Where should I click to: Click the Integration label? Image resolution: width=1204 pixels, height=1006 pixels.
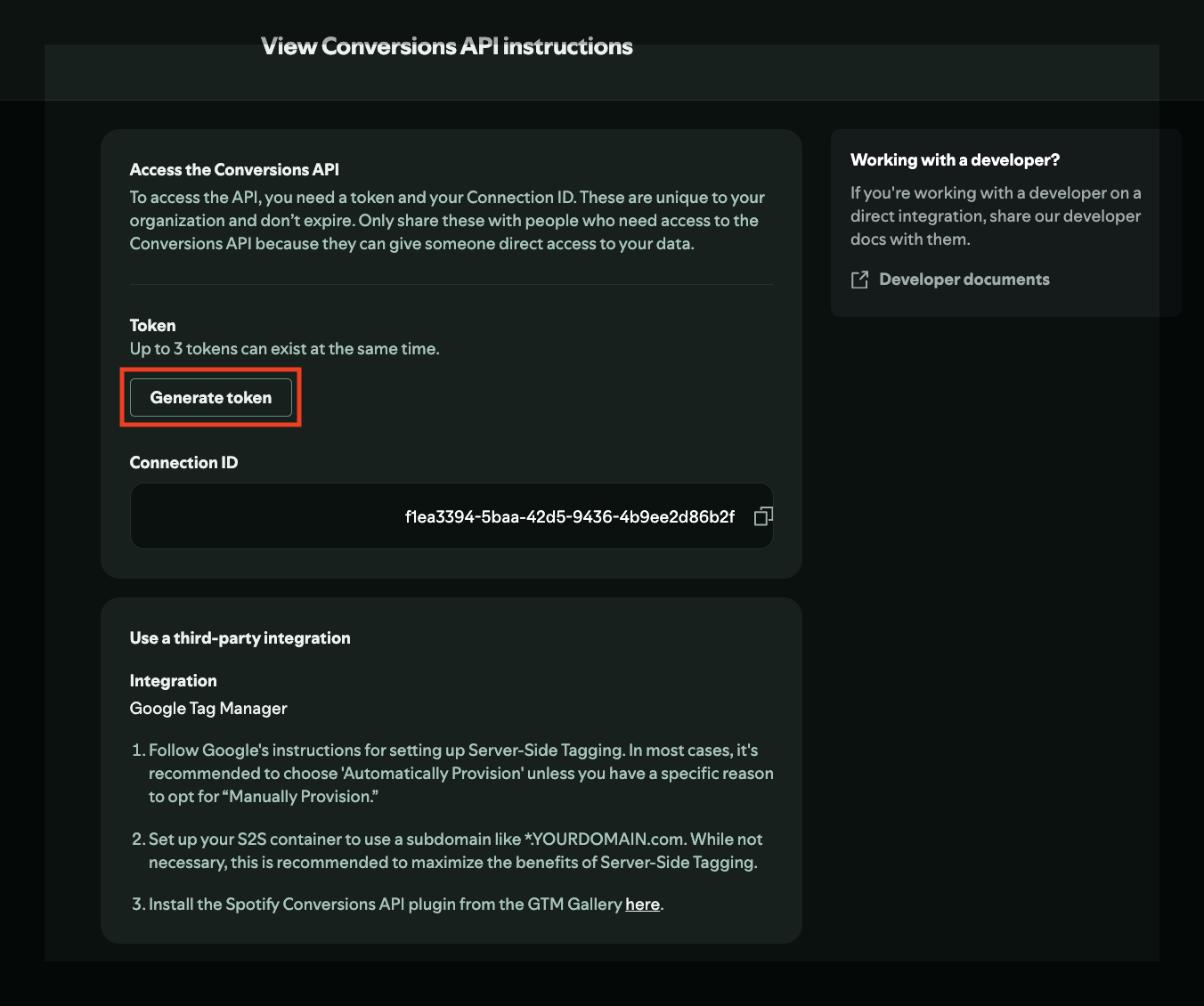tap(173, 681)
